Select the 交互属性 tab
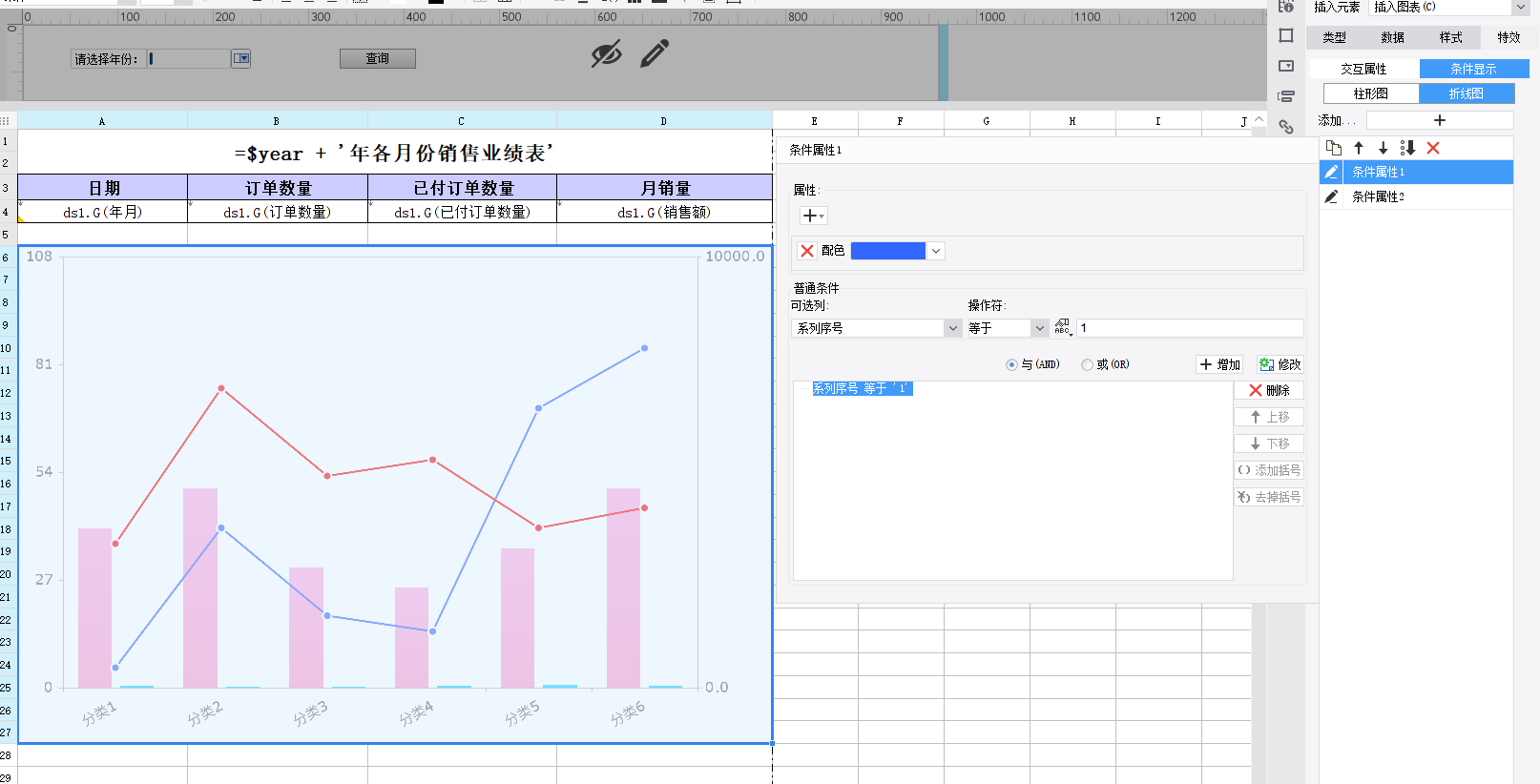The image size is (1540, 784). click(1363, 69)
